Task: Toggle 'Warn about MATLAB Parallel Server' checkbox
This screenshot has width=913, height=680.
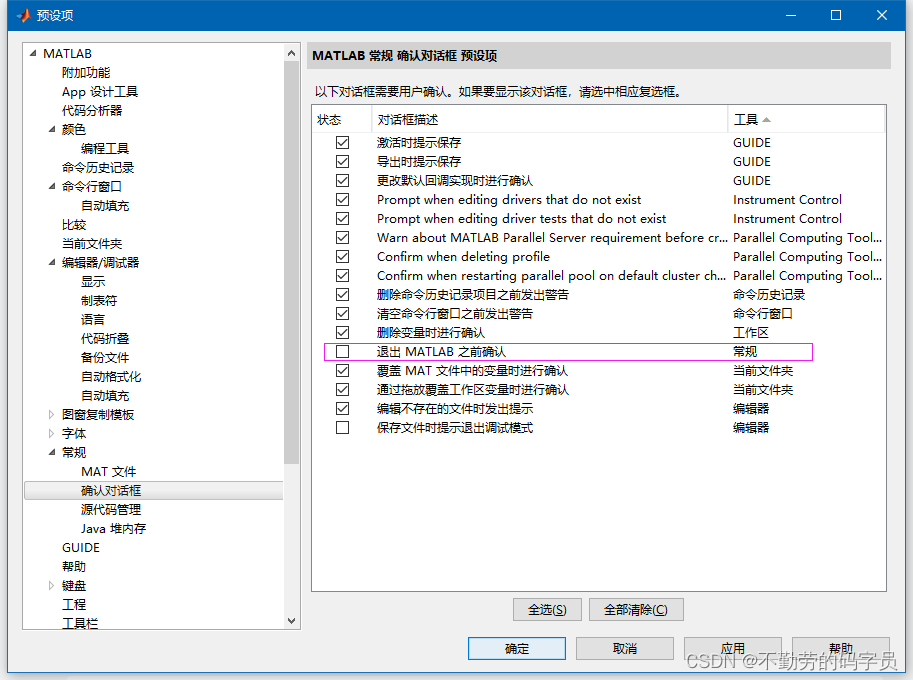Action: [342, 238]
